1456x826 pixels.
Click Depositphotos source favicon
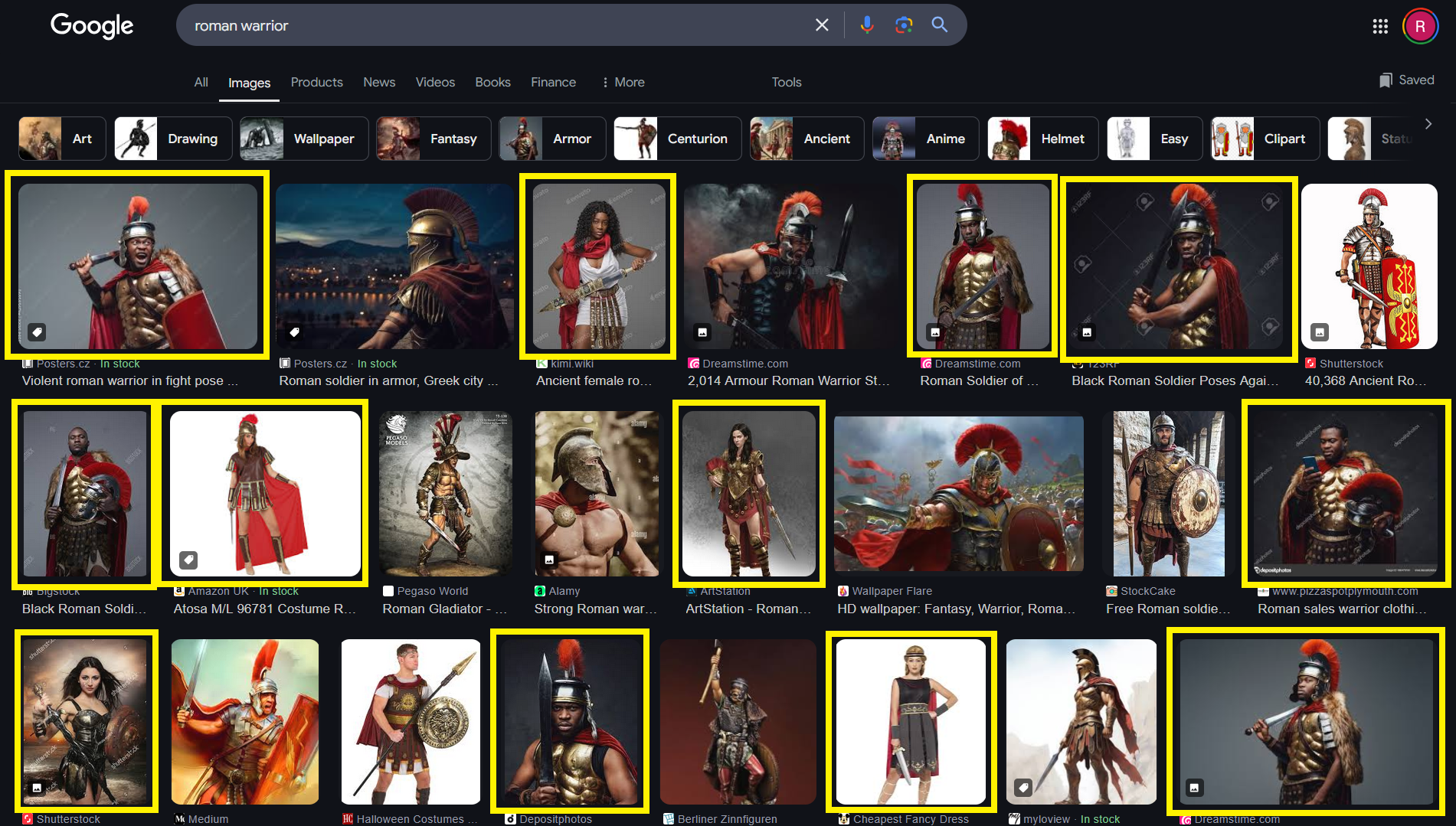click(510, 819)
